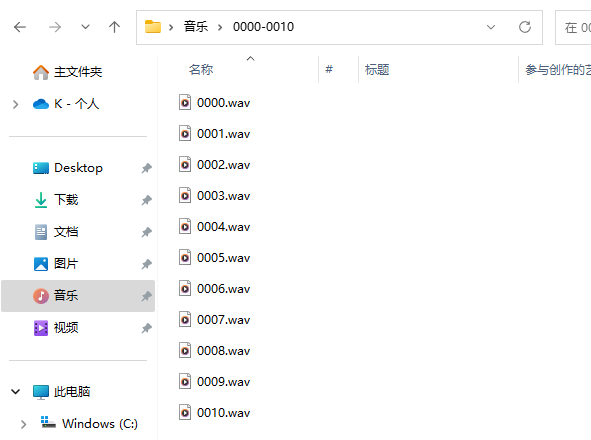Select 此电脑 in the sidebar
Screen dimensions: 591x440
point(72,392)
